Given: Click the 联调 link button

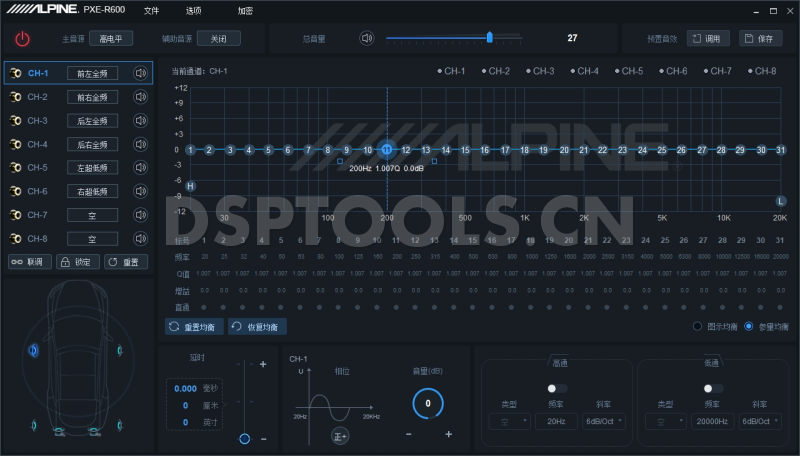Looking at the screenshot, I should coord(30,262).
